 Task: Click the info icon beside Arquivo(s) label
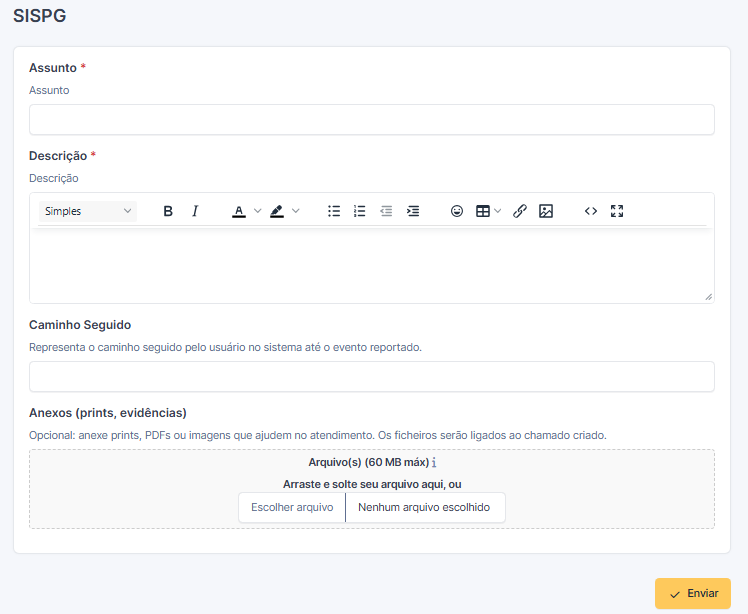tap(434, 462)
